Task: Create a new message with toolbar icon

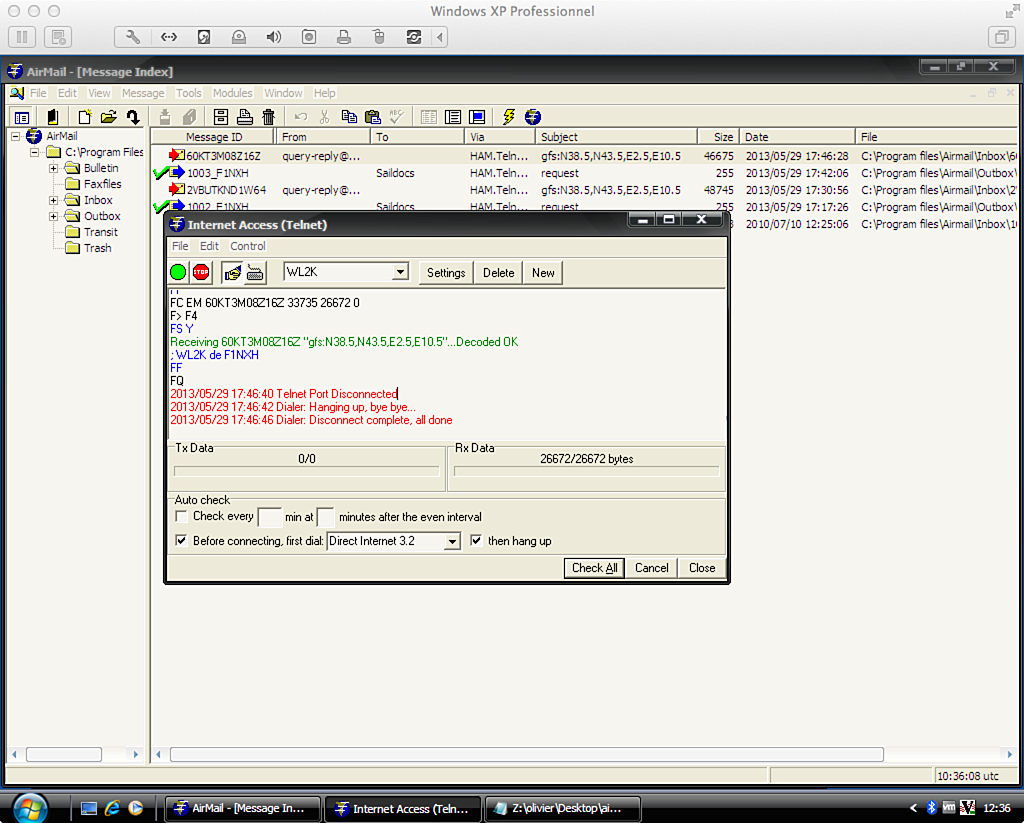Action: (x=84, y=118)
